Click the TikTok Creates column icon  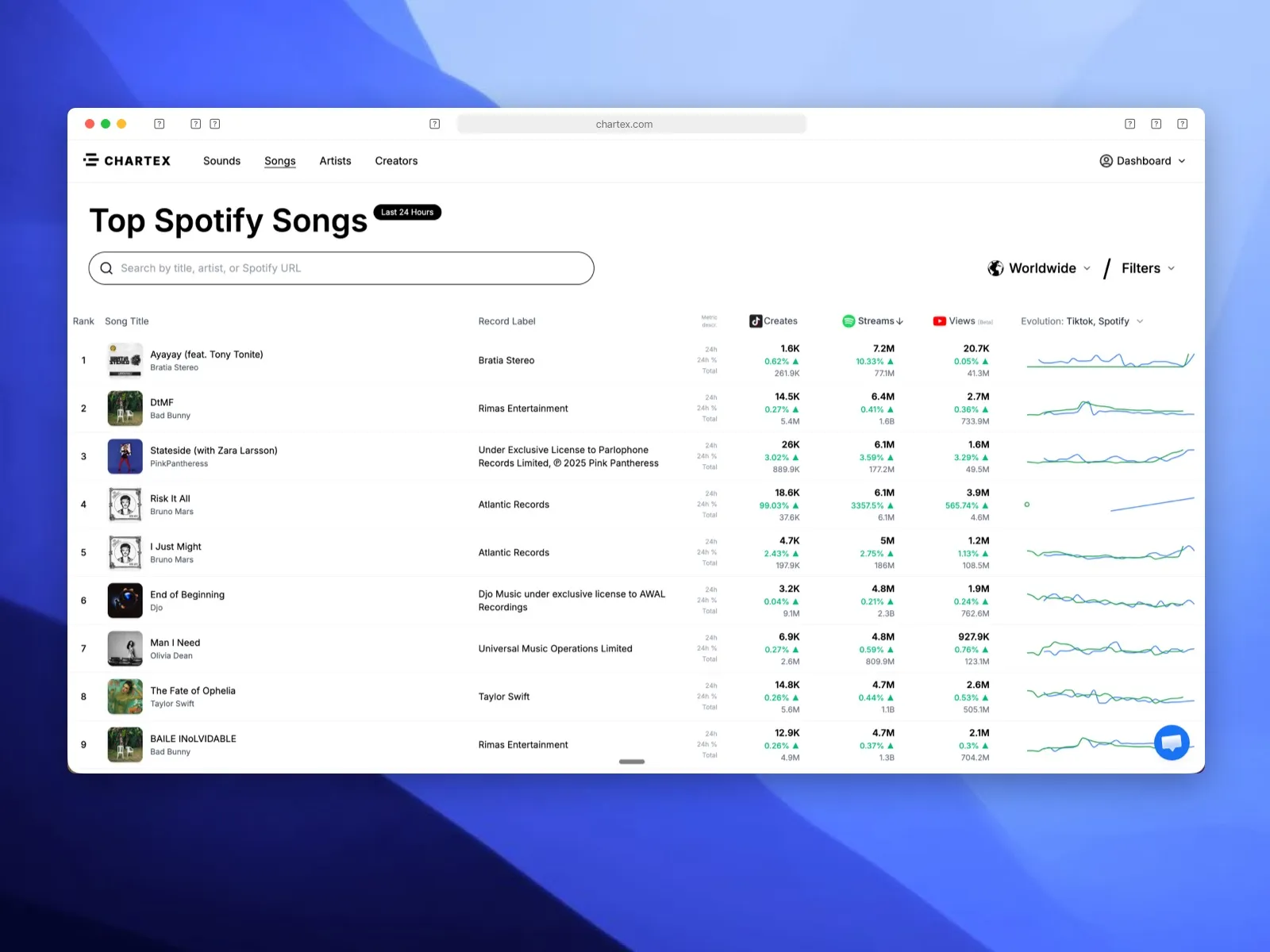pyautogui.click(x=756, y=321)
